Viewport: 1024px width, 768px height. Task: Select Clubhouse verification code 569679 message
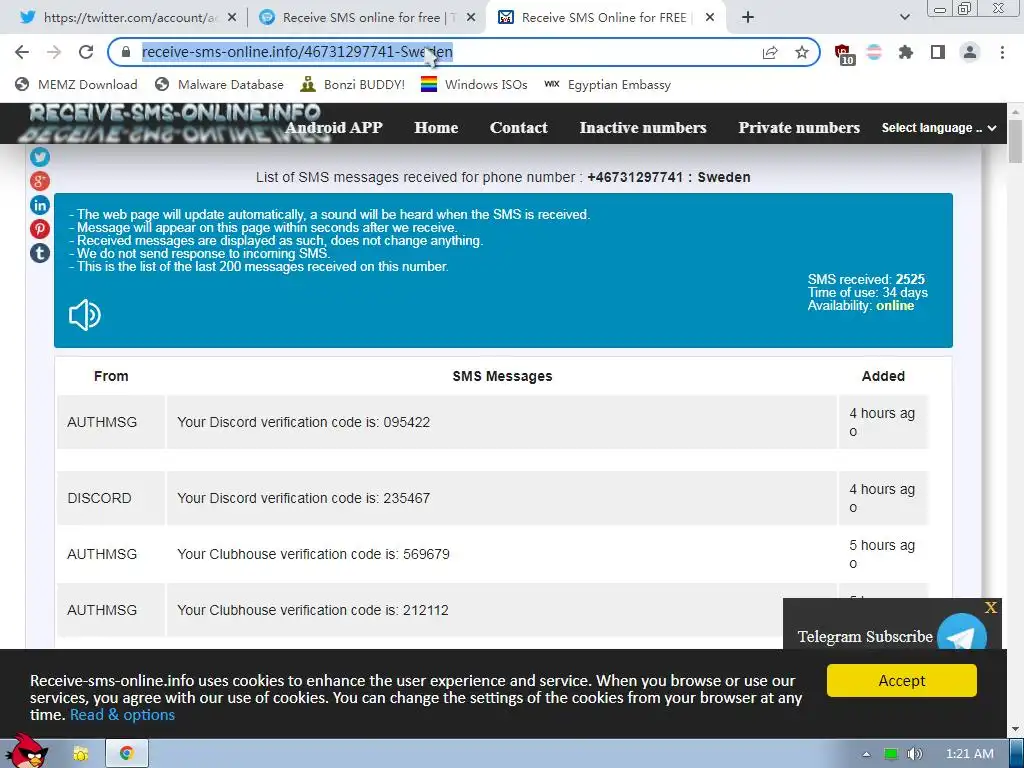(x=502, y=554)
